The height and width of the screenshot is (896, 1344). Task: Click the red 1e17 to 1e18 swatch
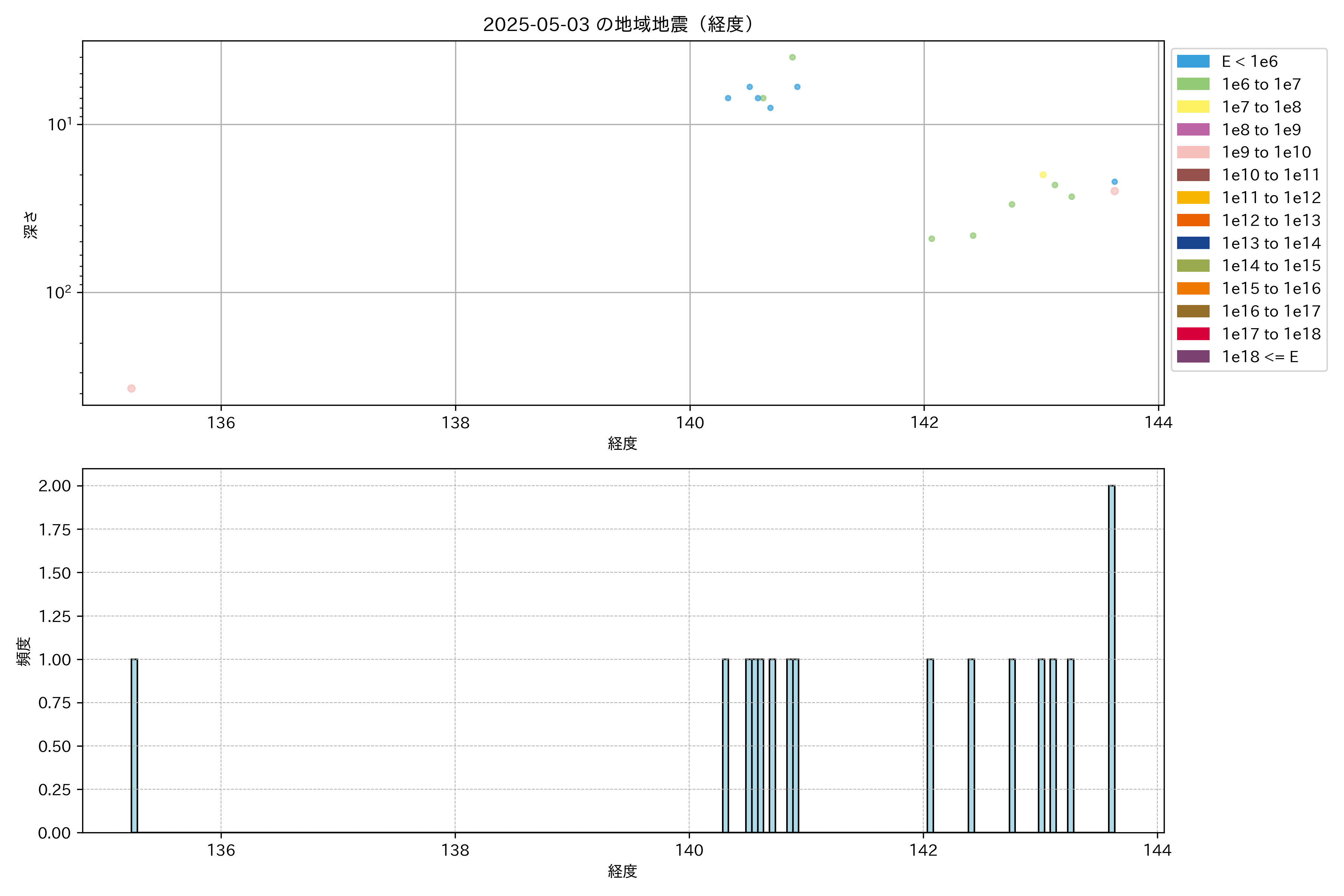1193,334
